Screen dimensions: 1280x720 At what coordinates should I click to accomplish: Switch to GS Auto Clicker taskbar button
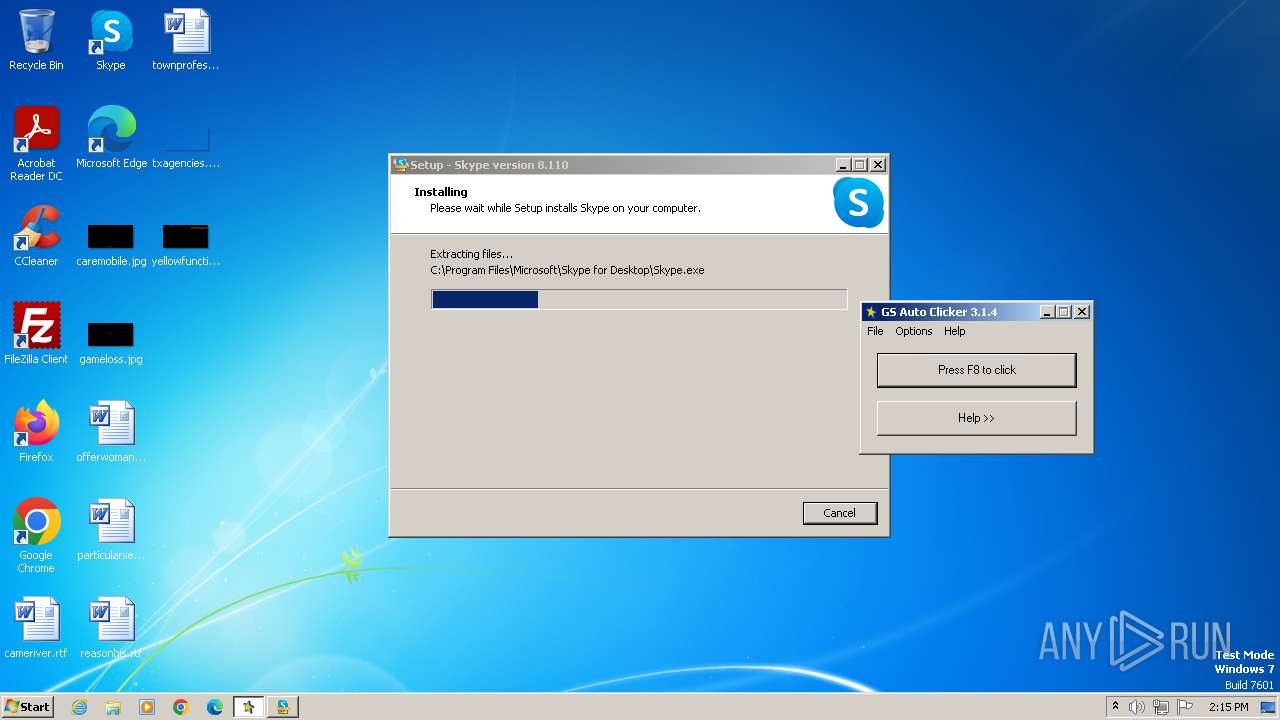(x=249, y=707)
